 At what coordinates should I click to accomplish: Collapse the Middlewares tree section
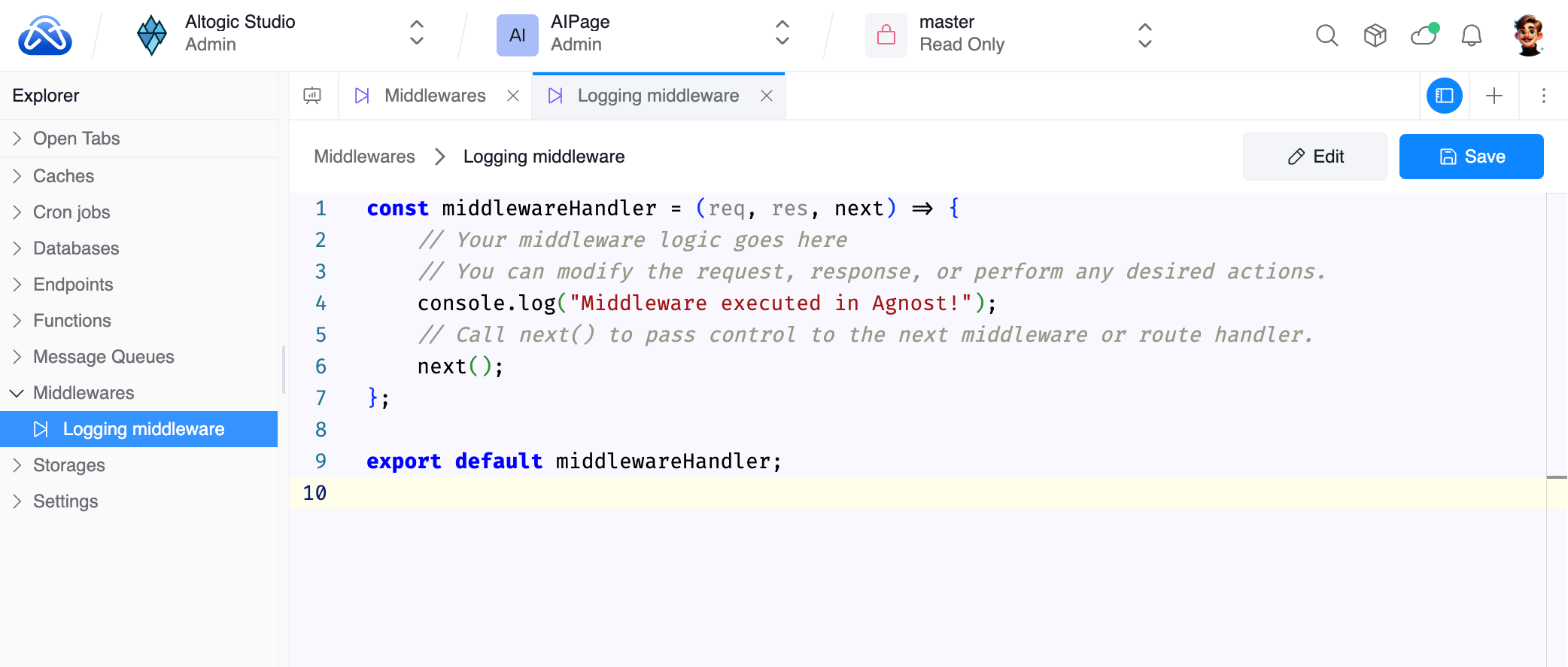tap(17, 393)
